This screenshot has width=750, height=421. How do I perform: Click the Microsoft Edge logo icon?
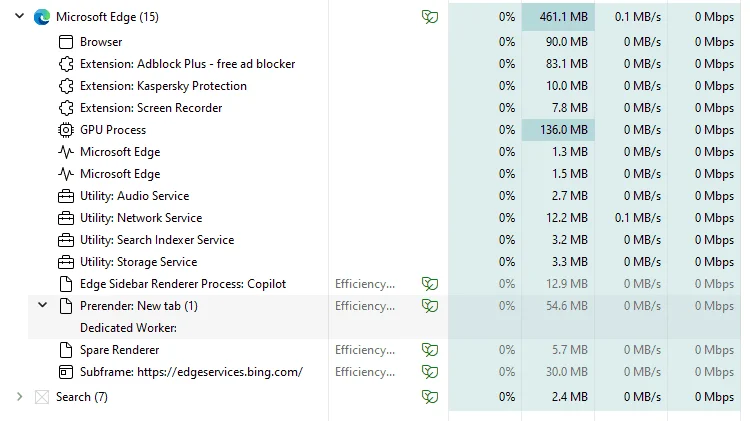pos(42,17)
